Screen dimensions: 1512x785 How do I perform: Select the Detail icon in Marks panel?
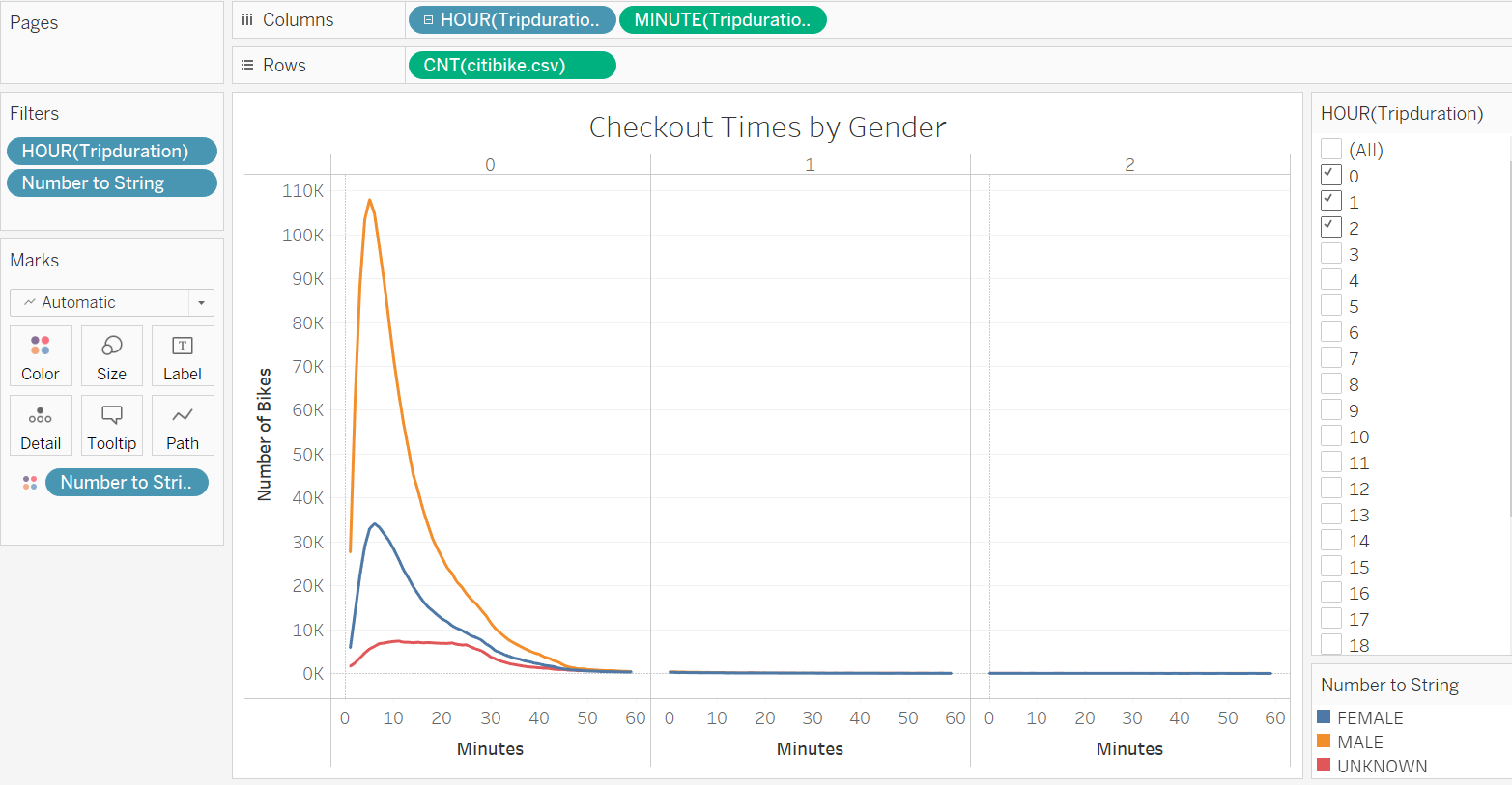click(x=41, y=425)
